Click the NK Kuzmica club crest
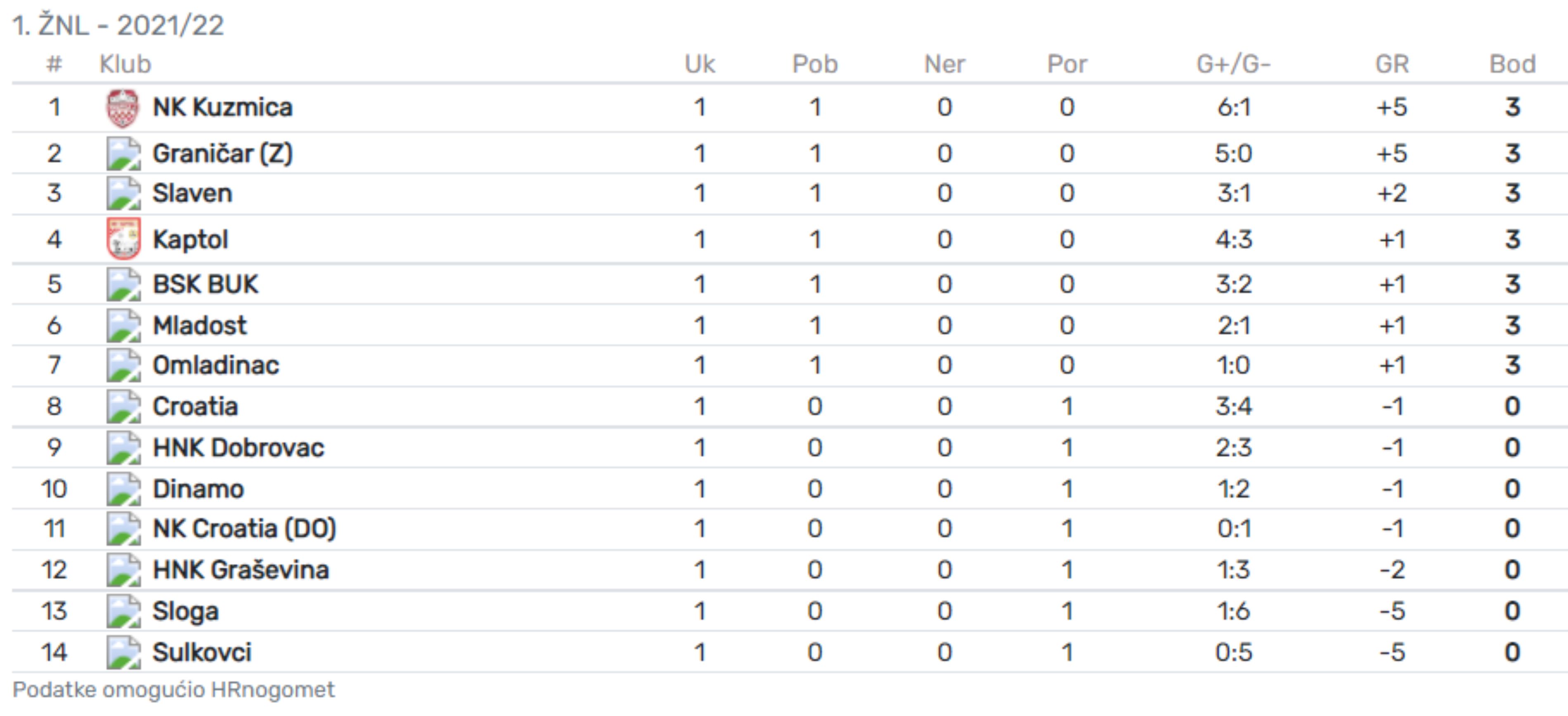 point(122,108)
